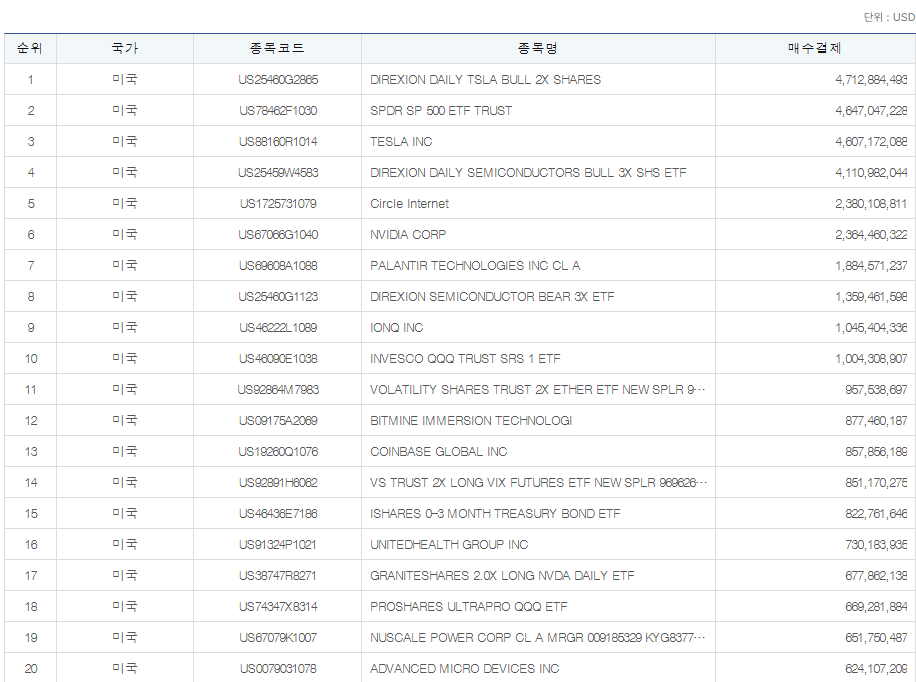This screenshot has height=682, width=916.
Task: Click stock code US92864M7983
Action: point(278,389)
